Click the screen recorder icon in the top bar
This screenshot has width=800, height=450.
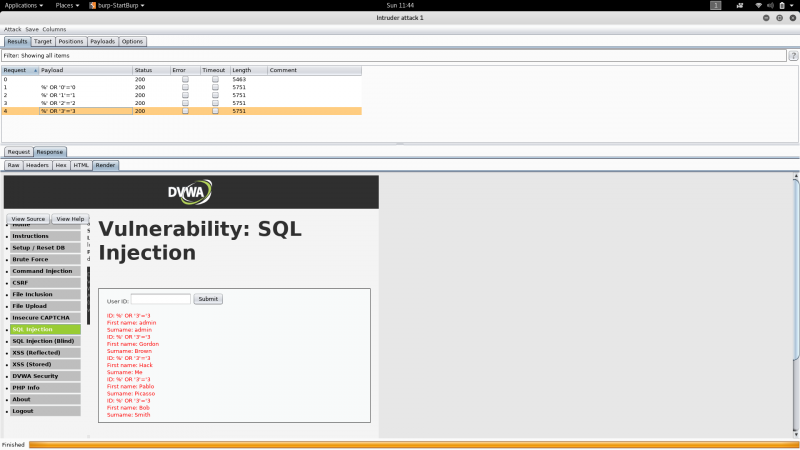tap(739, 5)
